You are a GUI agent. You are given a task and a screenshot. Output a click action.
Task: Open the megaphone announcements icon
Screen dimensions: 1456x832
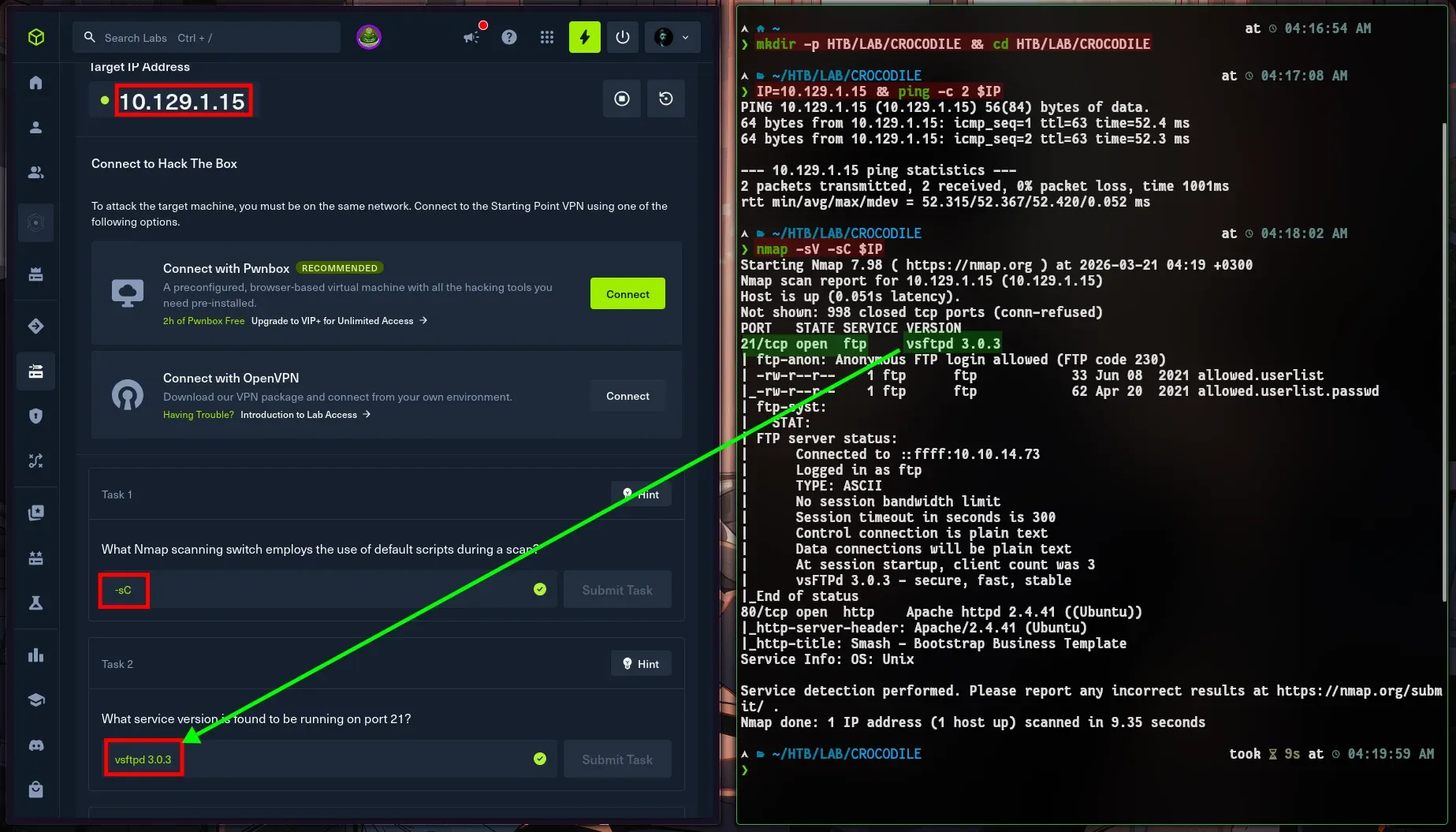[x=471, y=37]
